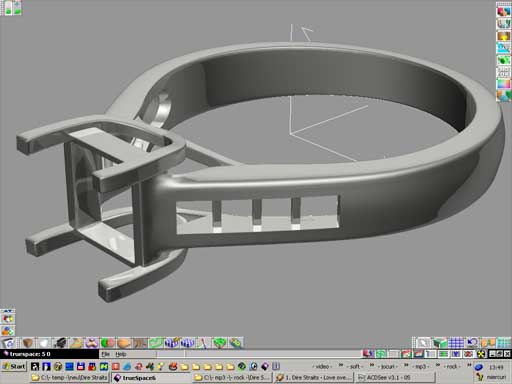The height and width of the screenshot is (384, 512).
Task: Click the cyan landscape icon in right toolbar
Action: pos(503,48)
